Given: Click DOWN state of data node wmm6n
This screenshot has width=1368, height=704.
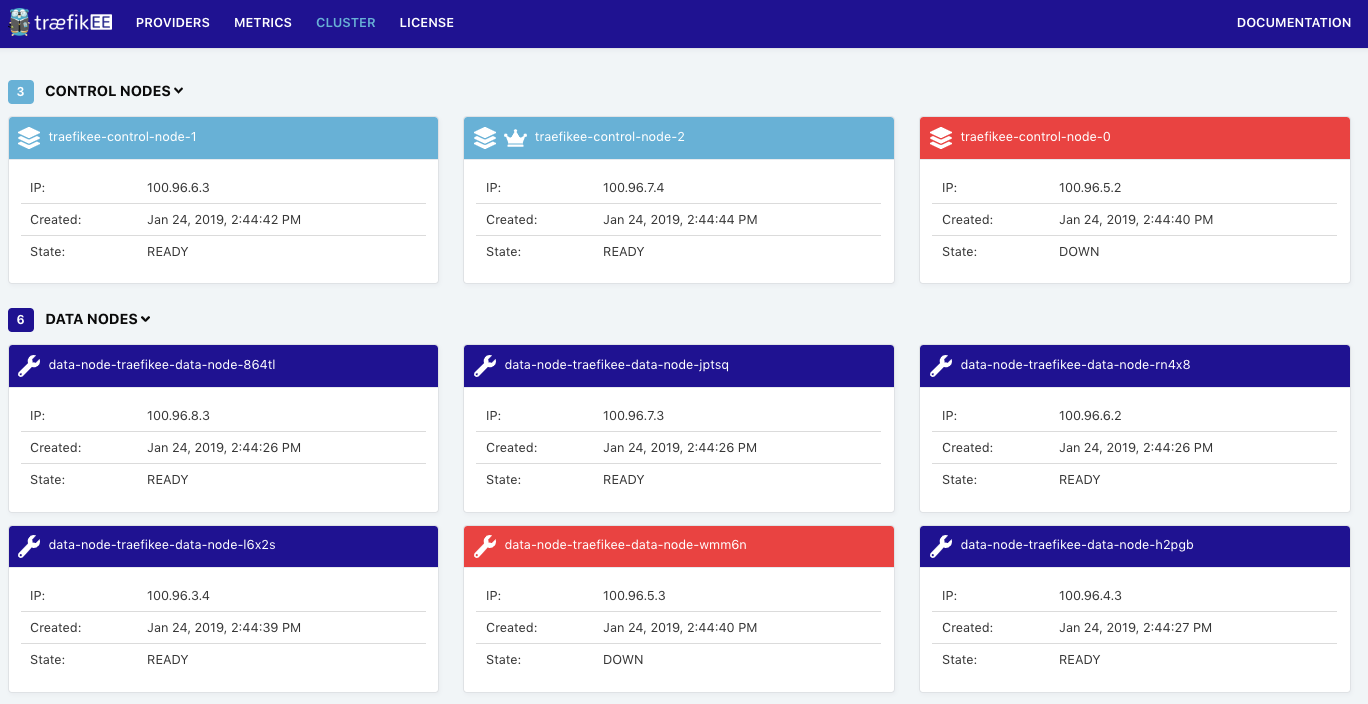Looking at the screenshot, I should (x=623, y=659).
